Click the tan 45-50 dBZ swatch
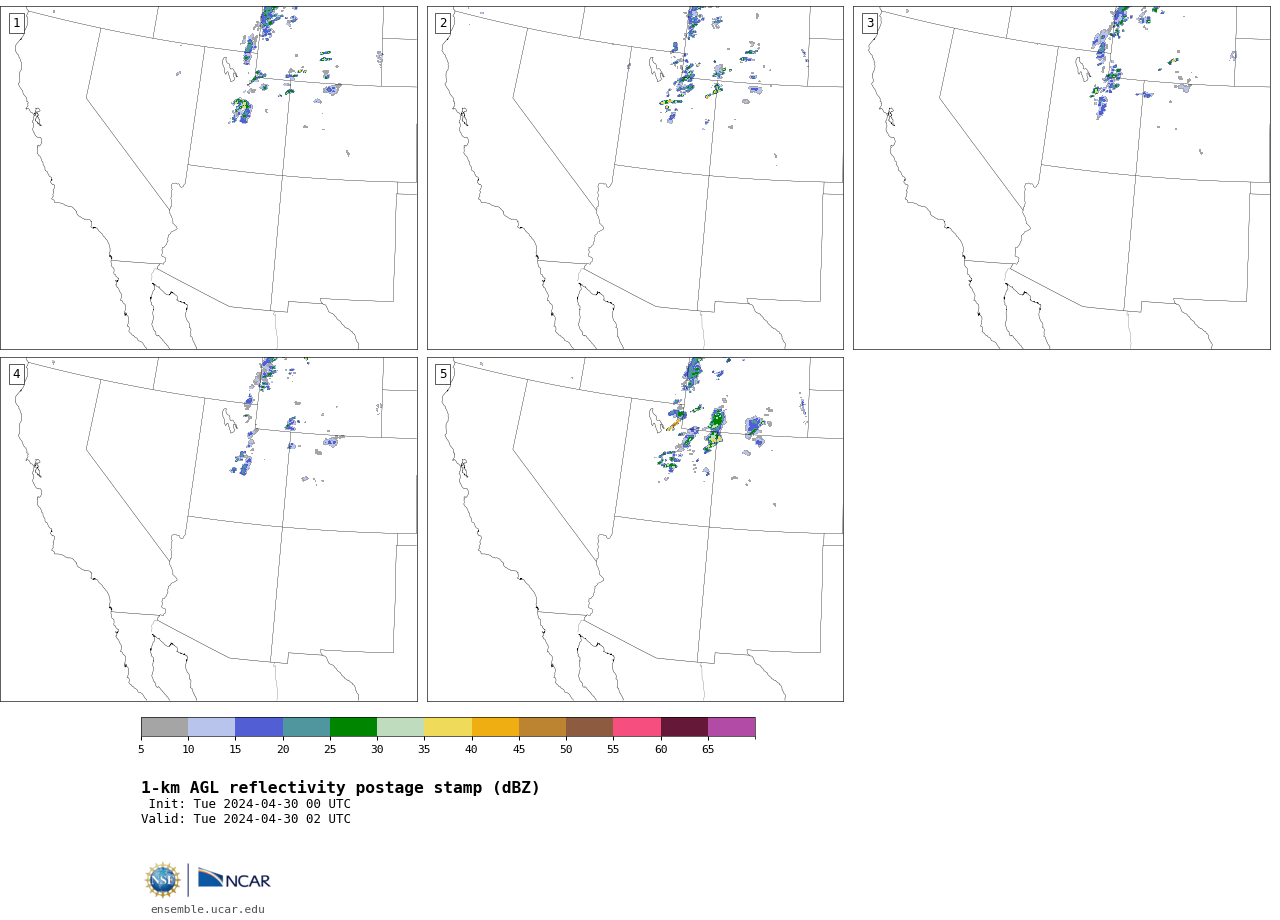 [x=542, y=727]
